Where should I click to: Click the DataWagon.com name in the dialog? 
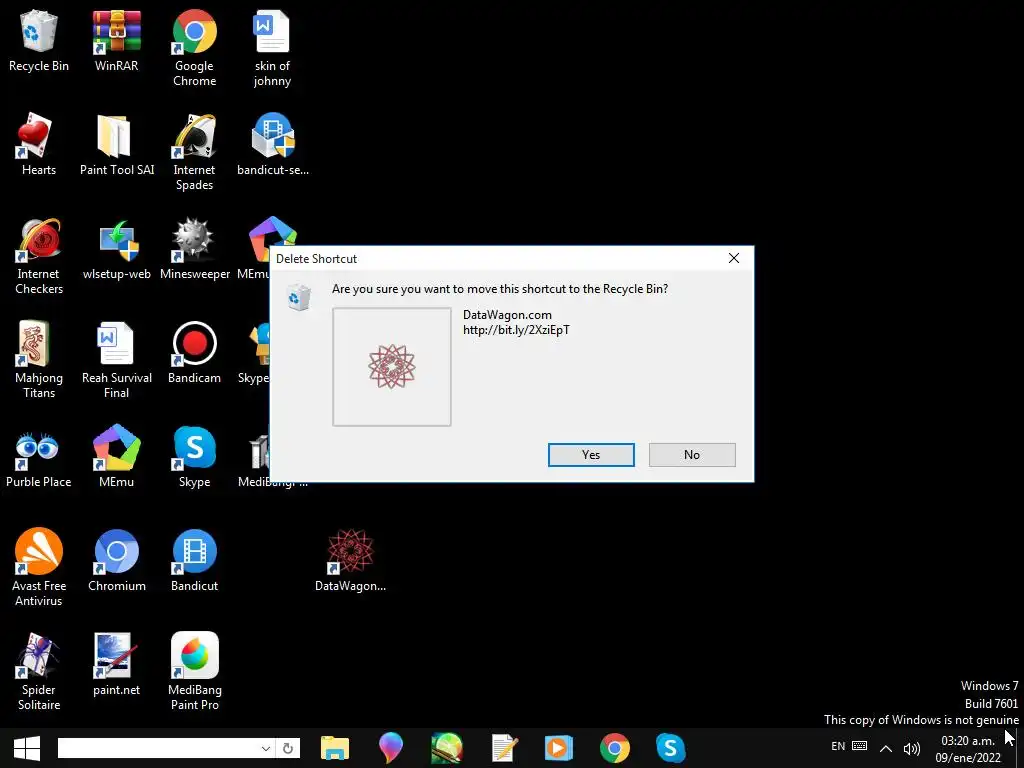point(507,315)
